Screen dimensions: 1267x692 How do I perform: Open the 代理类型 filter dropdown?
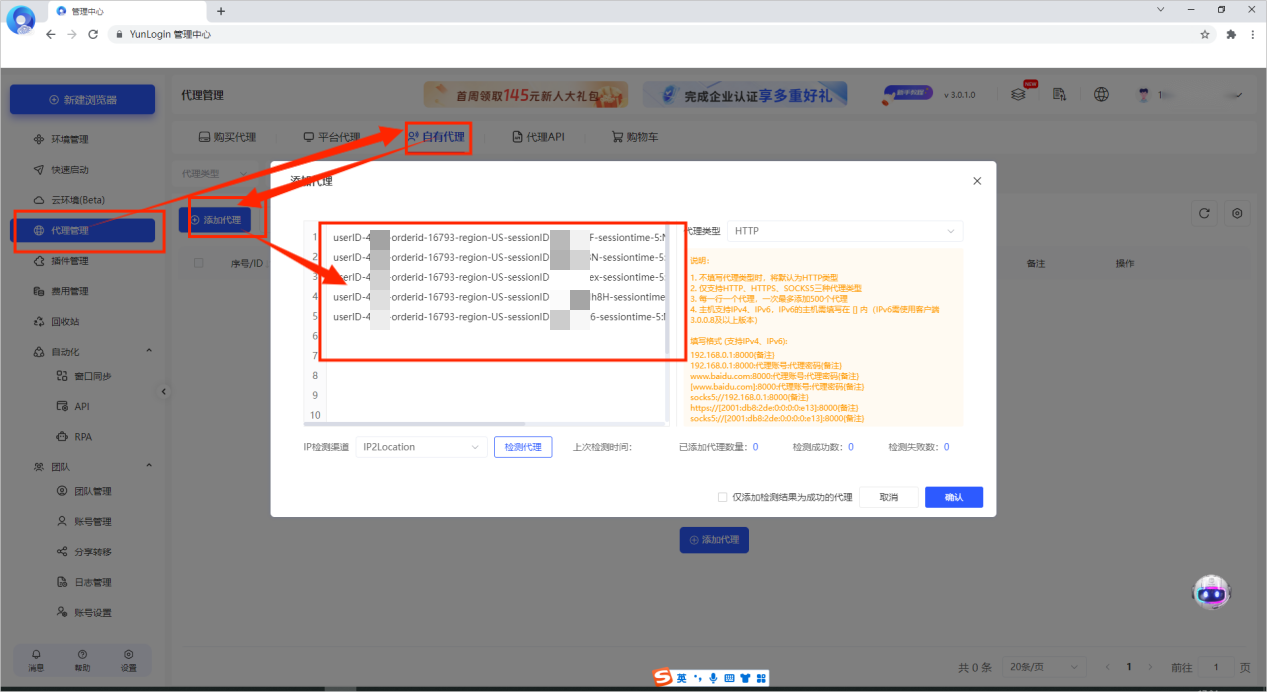pos(216,174)
